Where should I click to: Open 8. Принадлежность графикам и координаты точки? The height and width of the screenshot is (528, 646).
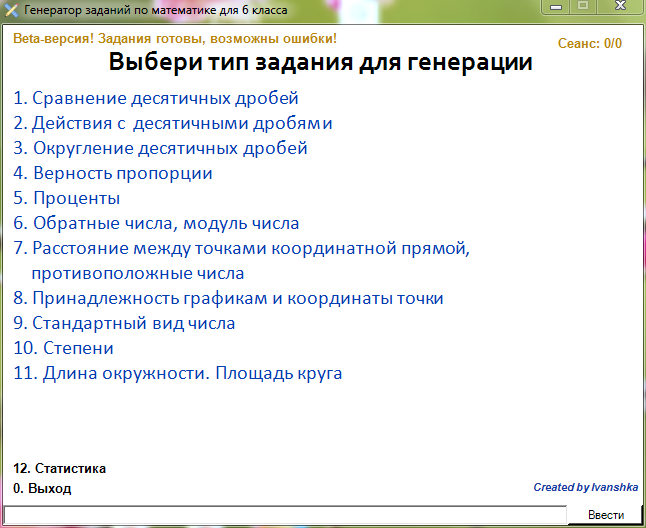228,298
